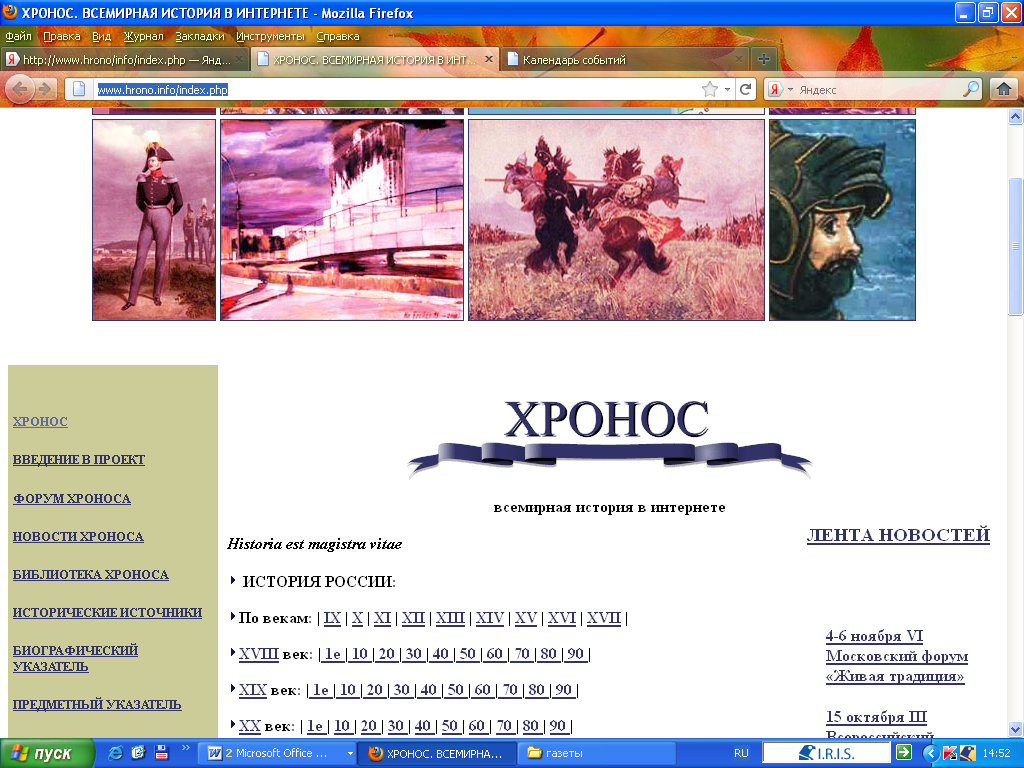Viewport: 1024px width, 768px height.
Task: Open the painting of the officer in uniform
Action: pos(154,220)
